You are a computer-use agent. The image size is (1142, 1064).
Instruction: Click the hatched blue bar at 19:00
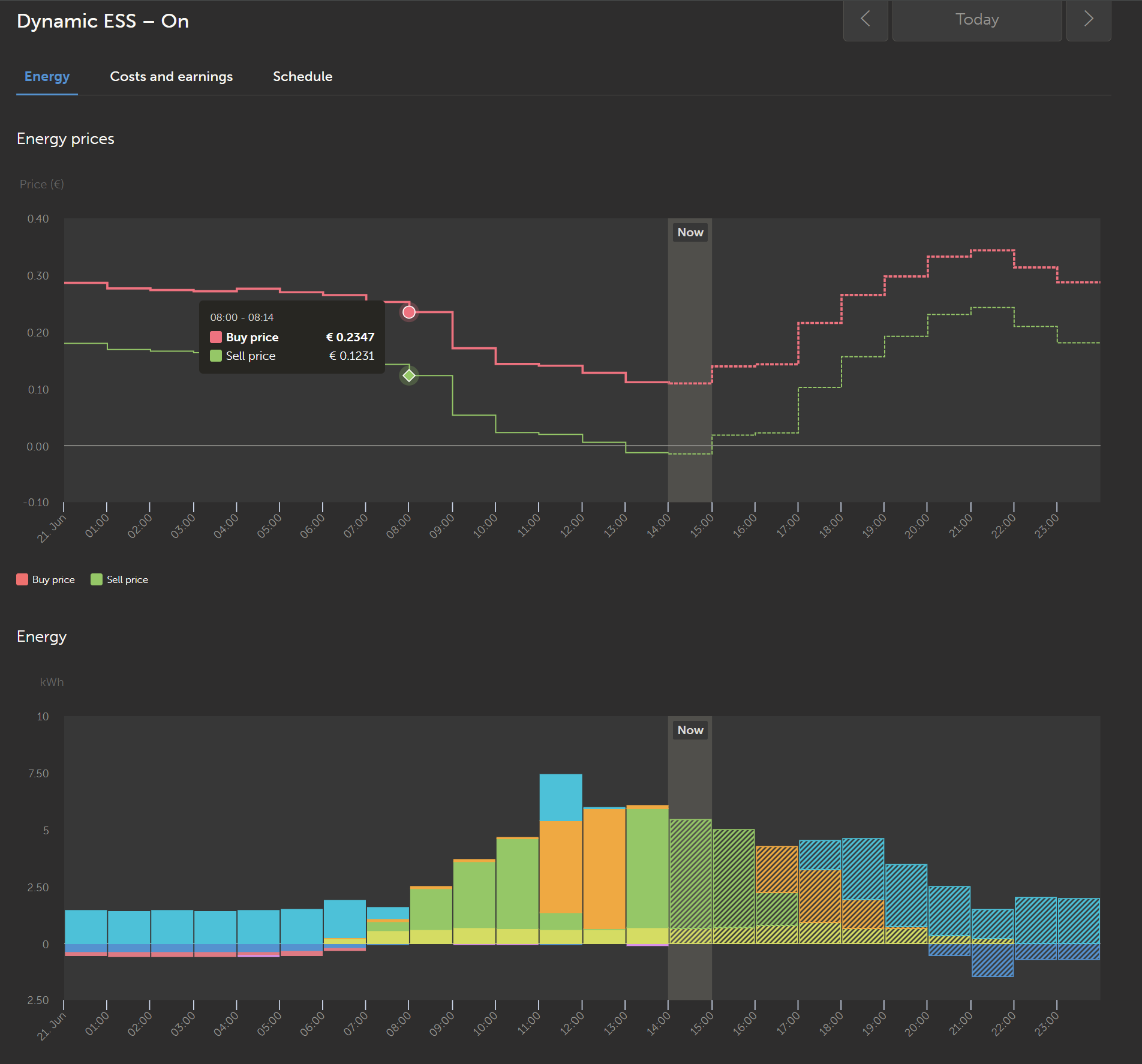[906, 895]
